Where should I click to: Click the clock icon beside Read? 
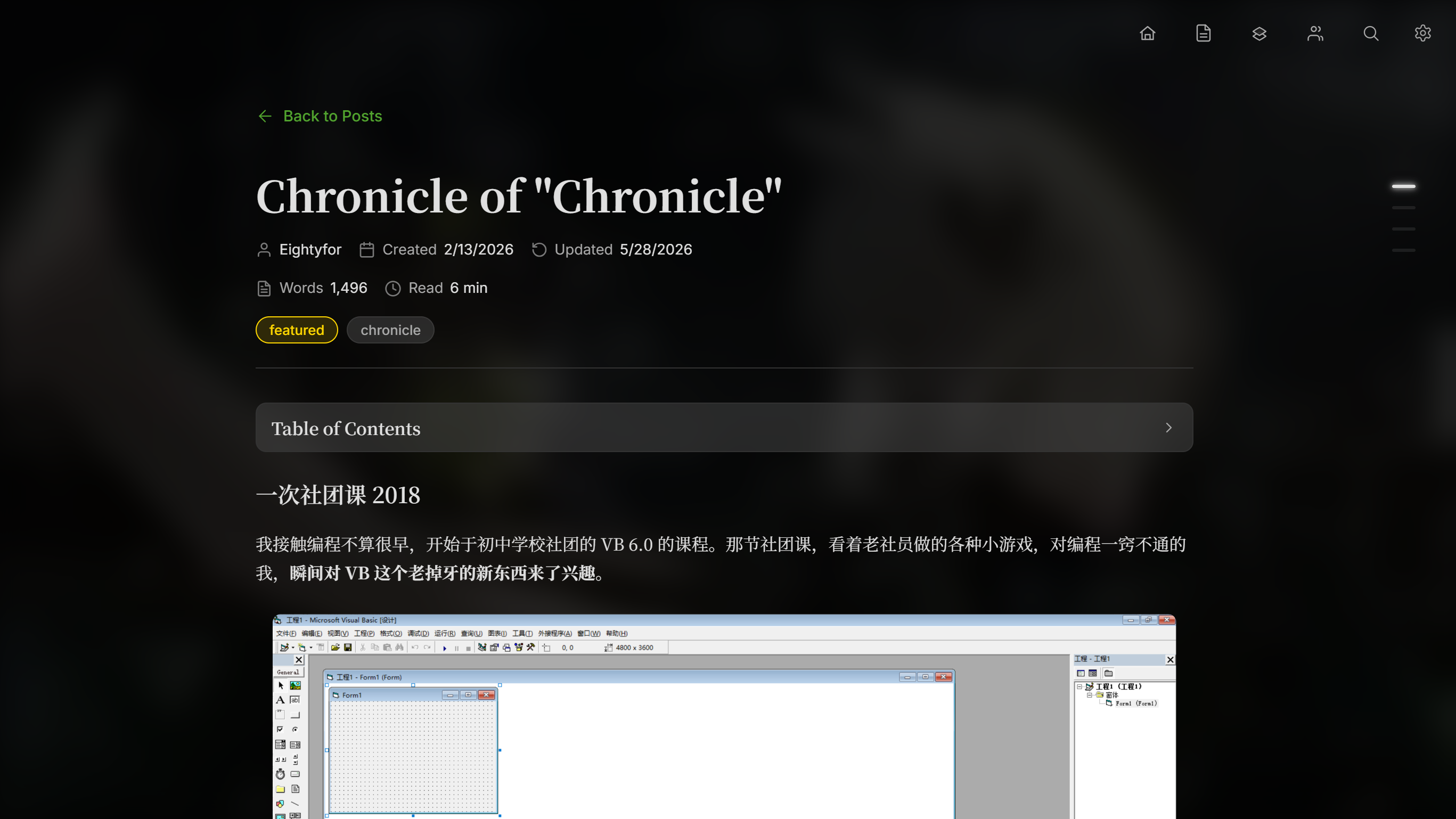393,288
